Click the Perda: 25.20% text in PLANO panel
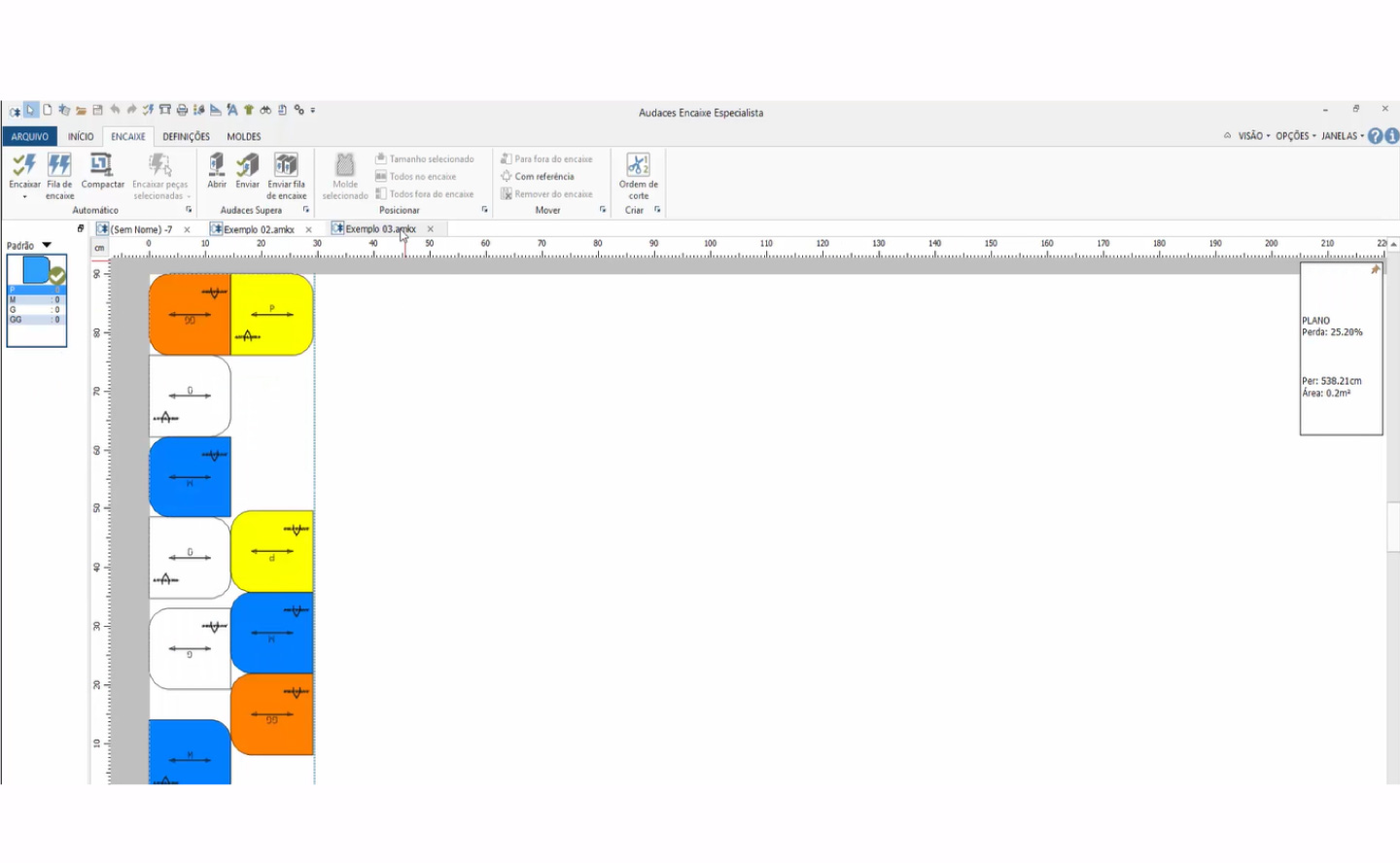 tap(1332, 332)
